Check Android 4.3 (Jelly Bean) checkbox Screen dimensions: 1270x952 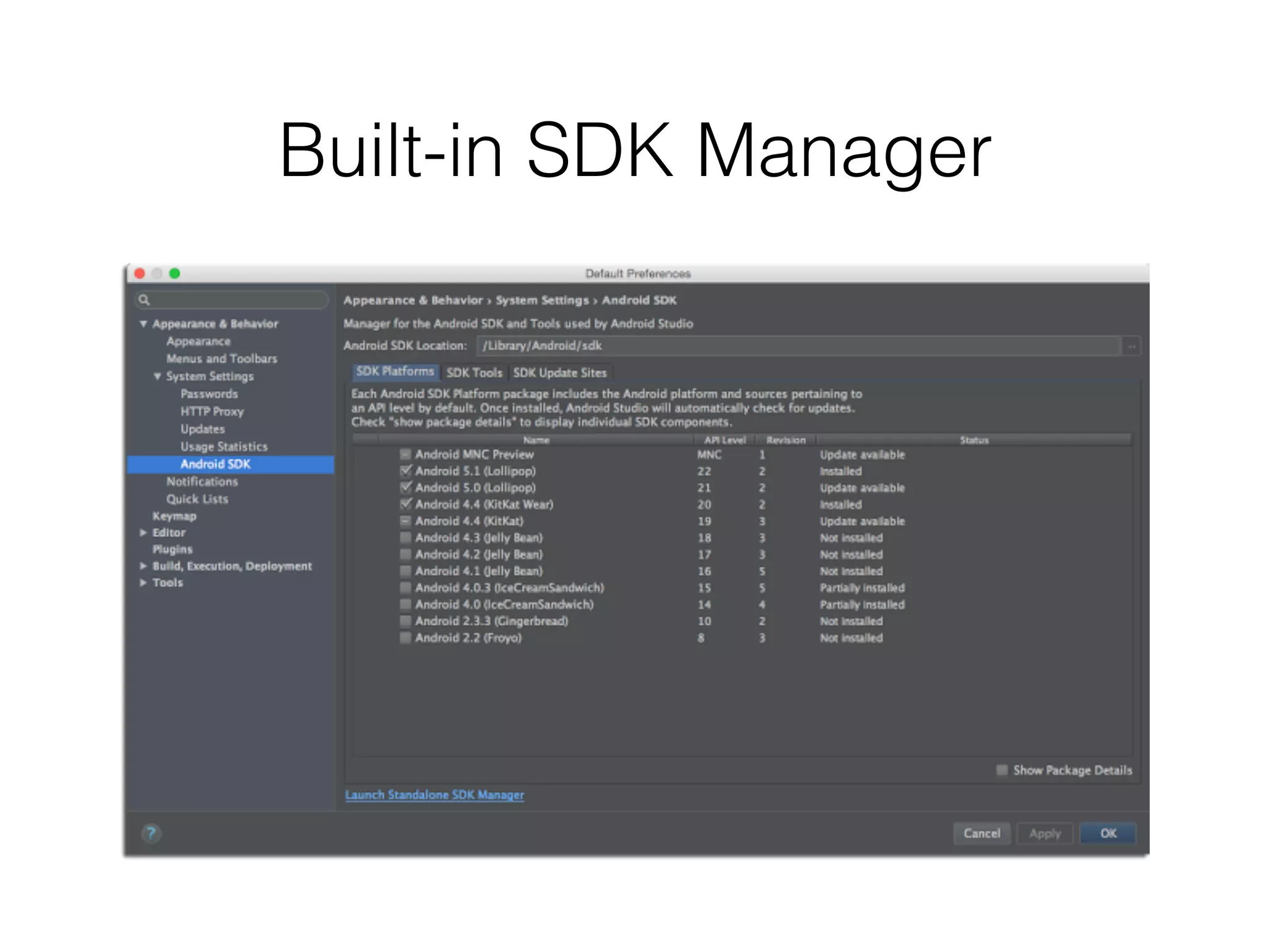406,538
